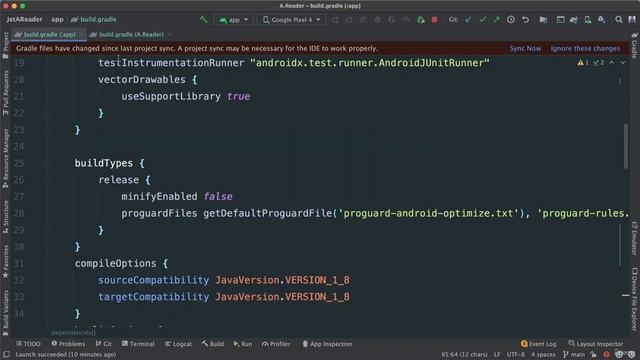Open the Event Log panel

click(538, 344)
